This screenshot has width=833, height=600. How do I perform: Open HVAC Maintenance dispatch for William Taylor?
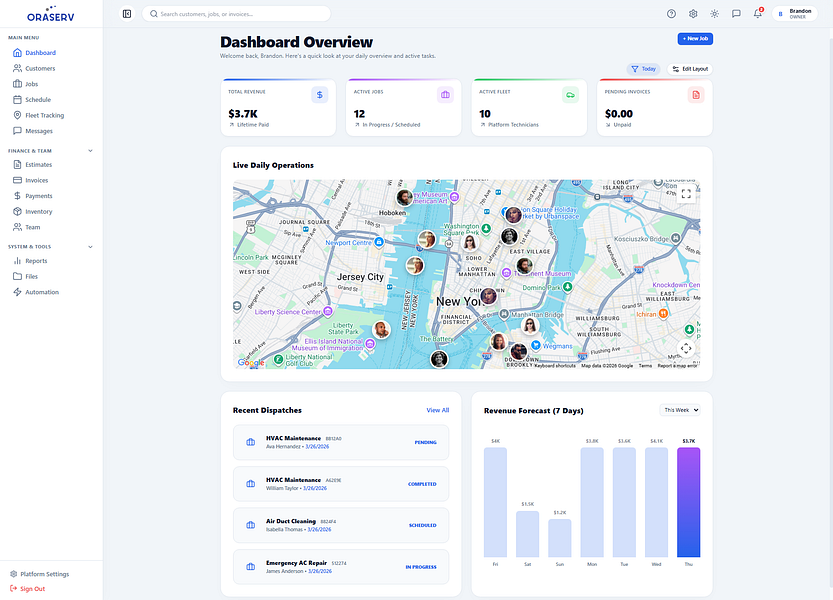pos(341,484)
